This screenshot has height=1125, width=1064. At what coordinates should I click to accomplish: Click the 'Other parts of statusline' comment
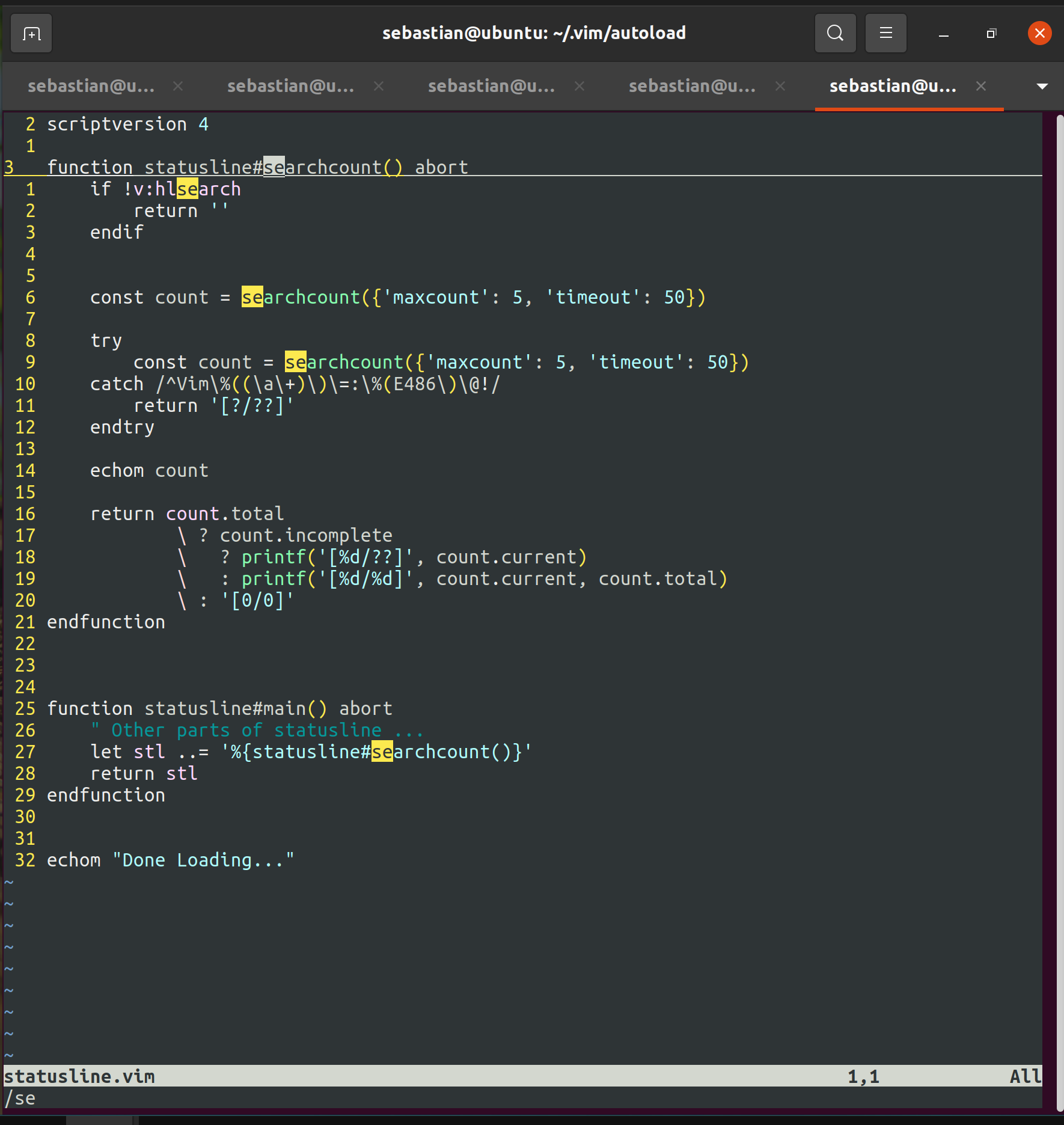(x=257, y=730)
